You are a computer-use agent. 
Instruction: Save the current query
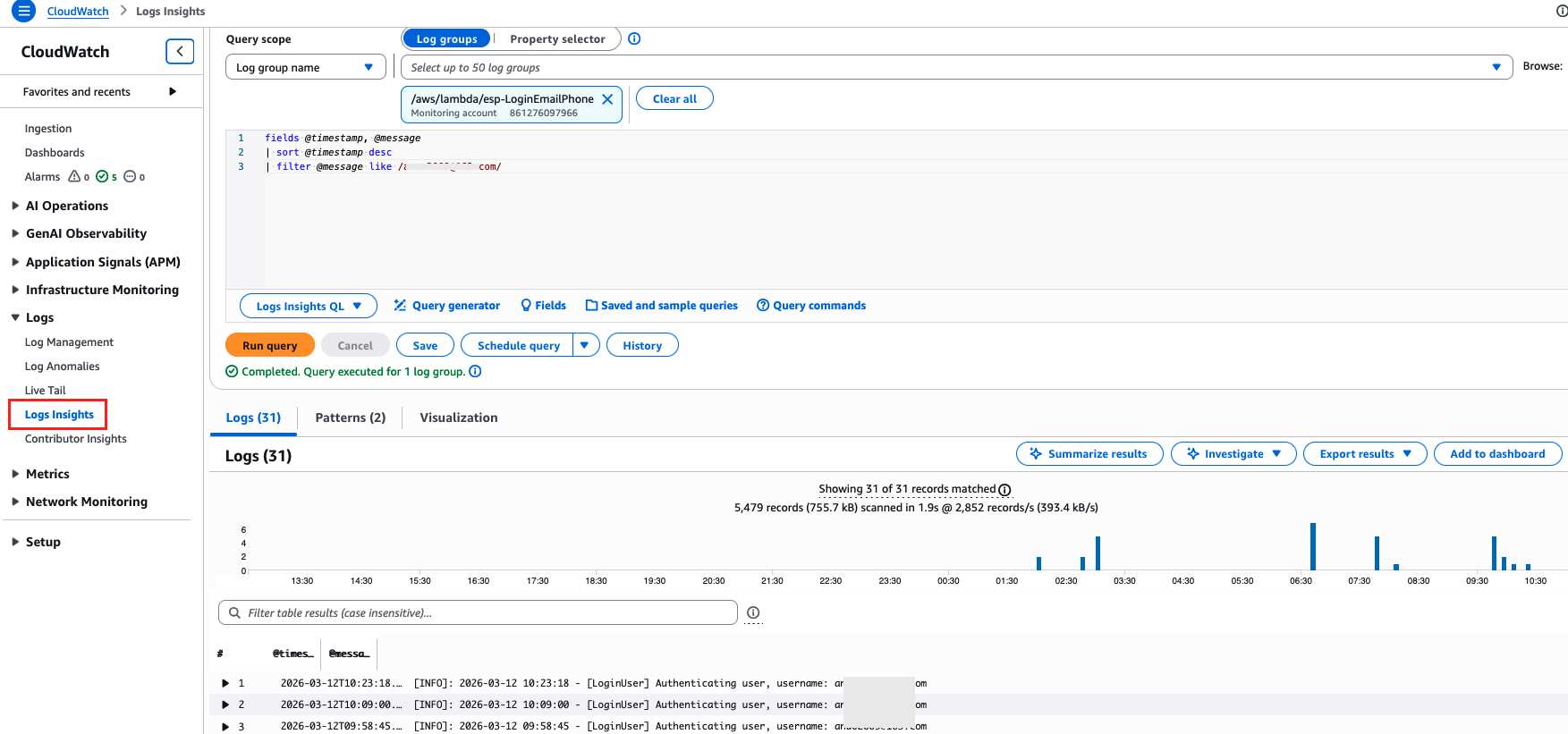click(x=425, y=345)
